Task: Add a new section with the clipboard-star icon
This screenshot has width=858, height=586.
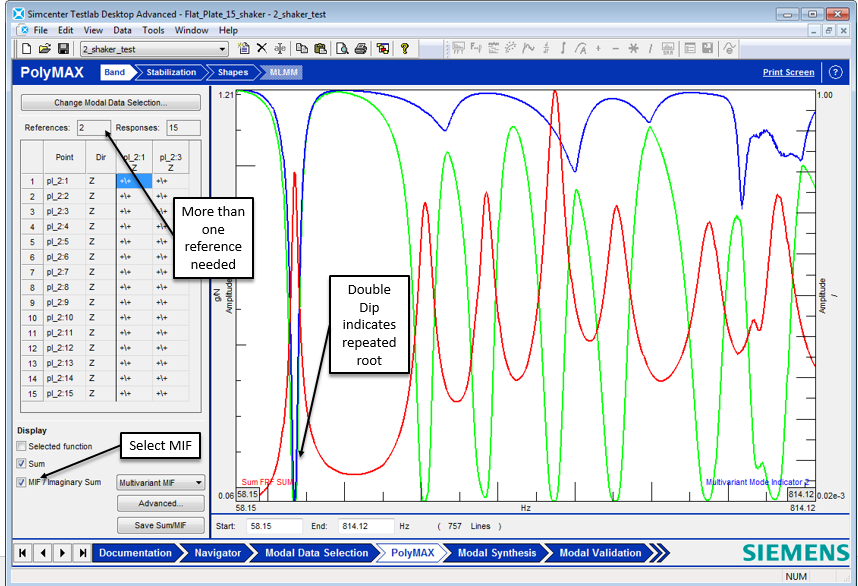Action: [244, 49]
